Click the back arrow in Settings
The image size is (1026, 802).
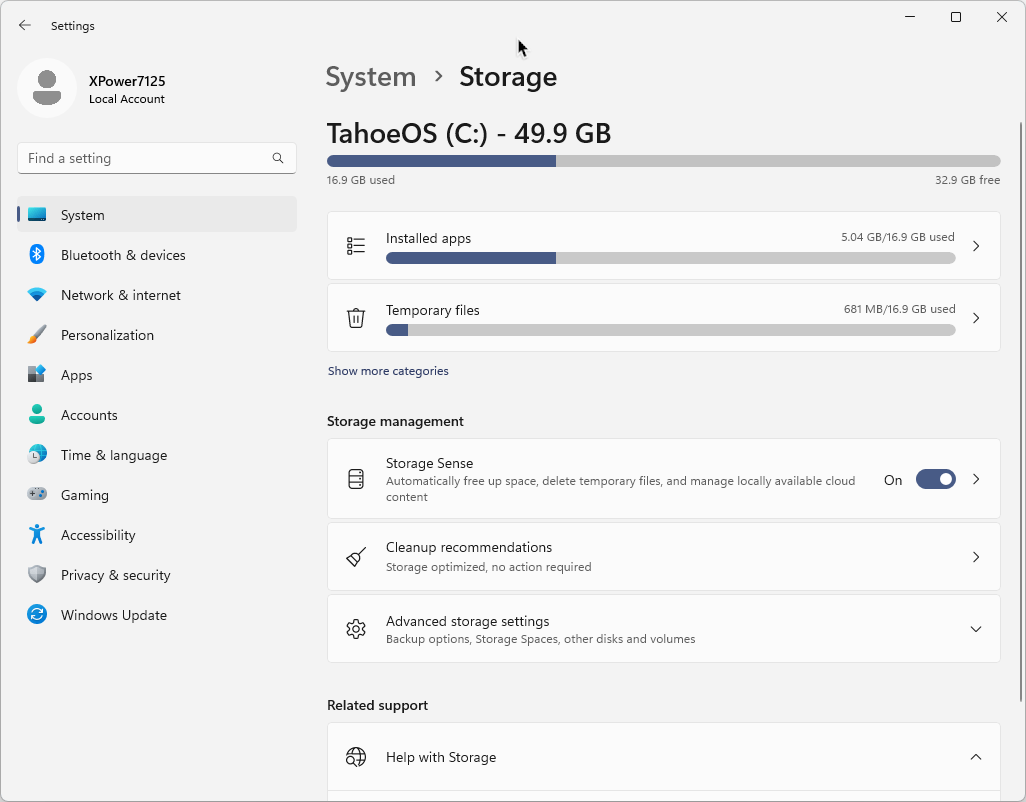pyautogui.click(x=25, y=26)
